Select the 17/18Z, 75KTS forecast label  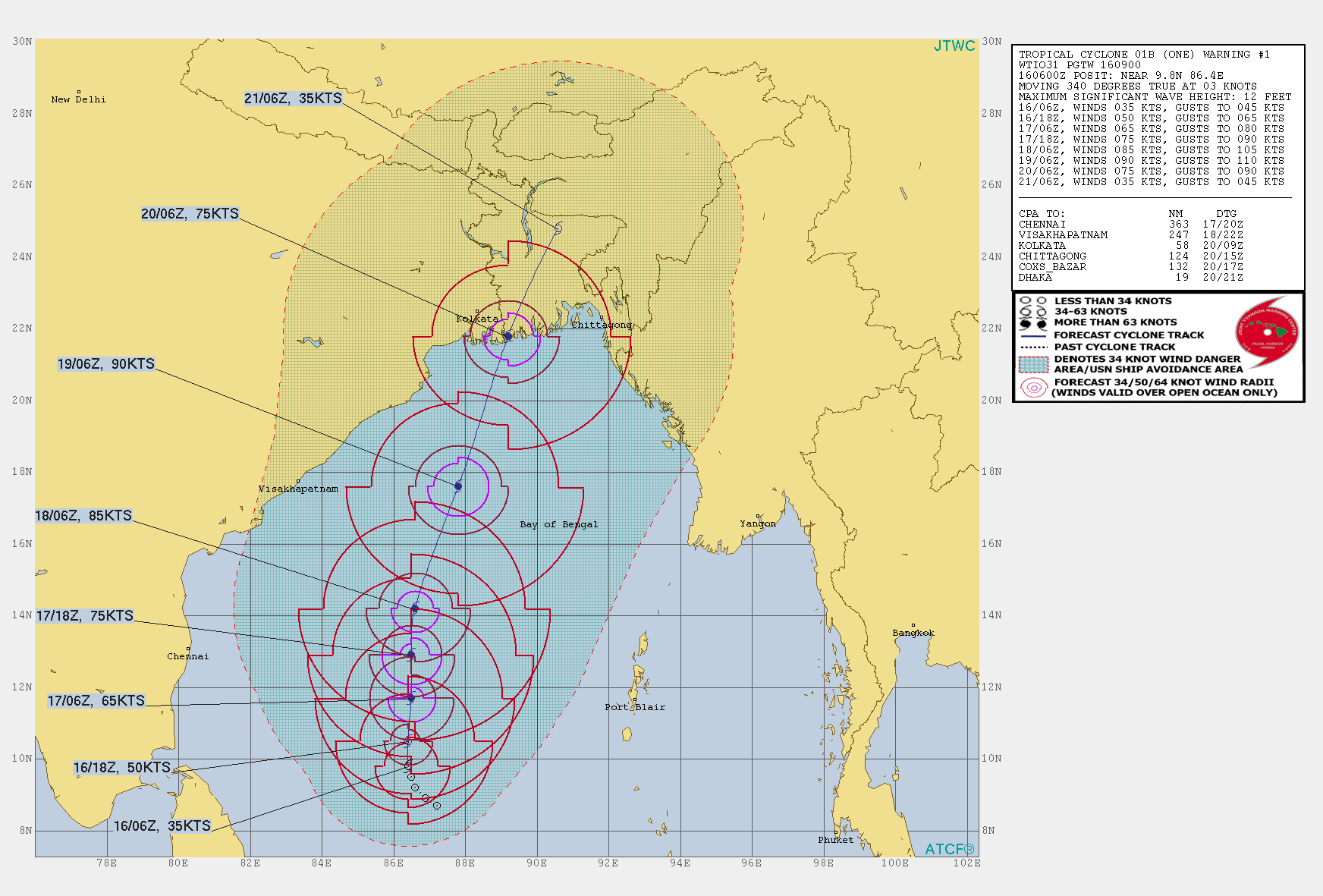[x=85, y=616]
